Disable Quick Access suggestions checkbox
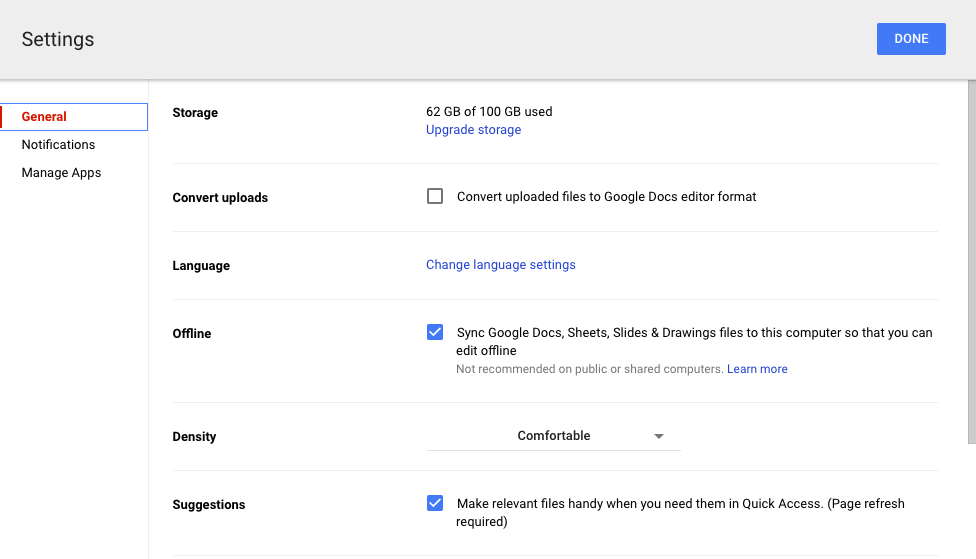 click(x=434, y=502)
